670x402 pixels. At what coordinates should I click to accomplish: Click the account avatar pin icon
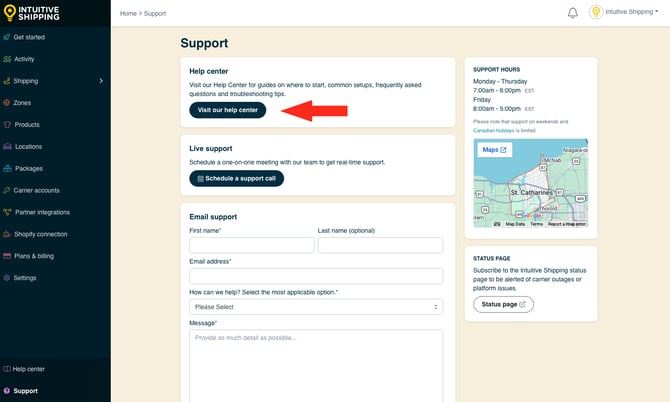pos(596,12)
